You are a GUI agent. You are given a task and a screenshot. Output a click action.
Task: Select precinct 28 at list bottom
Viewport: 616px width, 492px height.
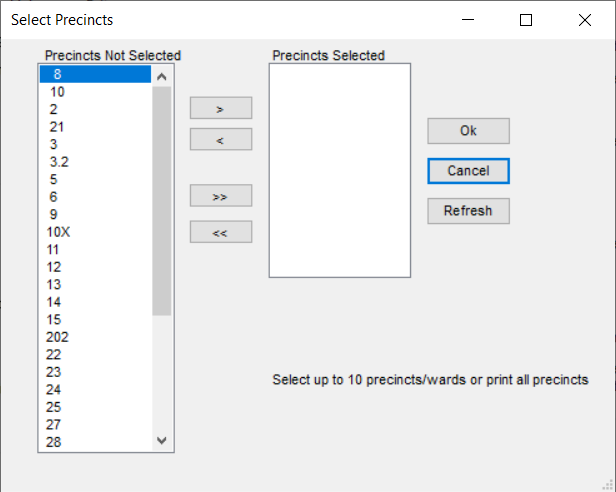95,442
